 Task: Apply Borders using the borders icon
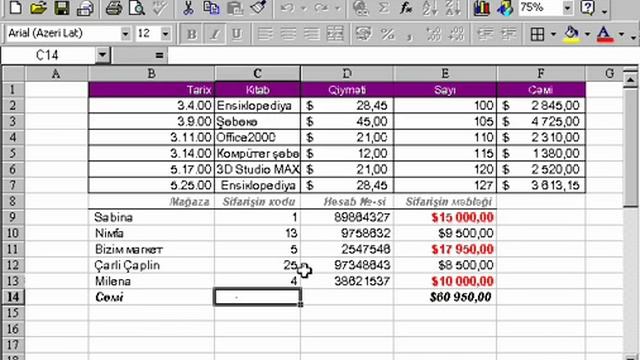coord(537,34)
